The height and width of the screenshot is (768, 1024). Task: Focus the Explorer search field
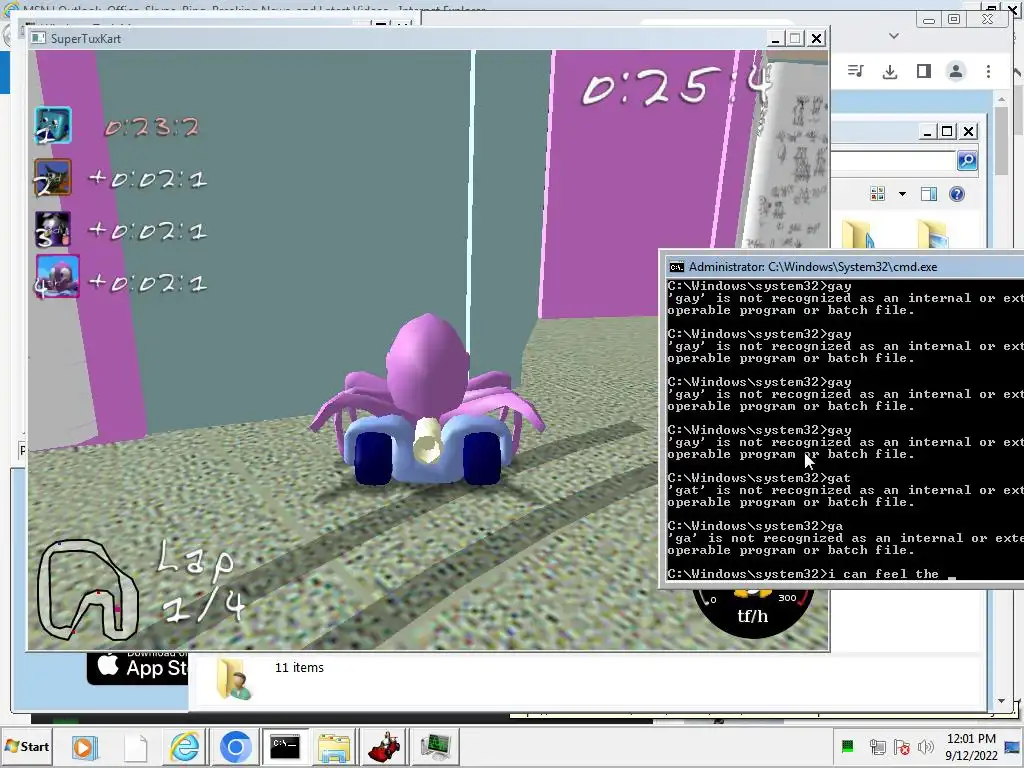[893, 161]
